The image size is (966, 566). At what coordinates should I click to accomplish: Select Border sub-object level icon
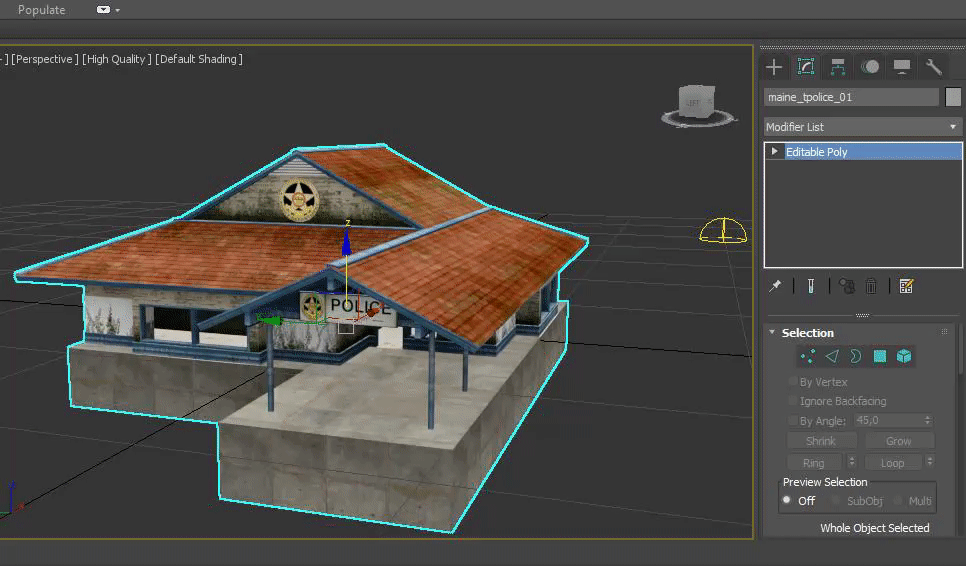856,356
